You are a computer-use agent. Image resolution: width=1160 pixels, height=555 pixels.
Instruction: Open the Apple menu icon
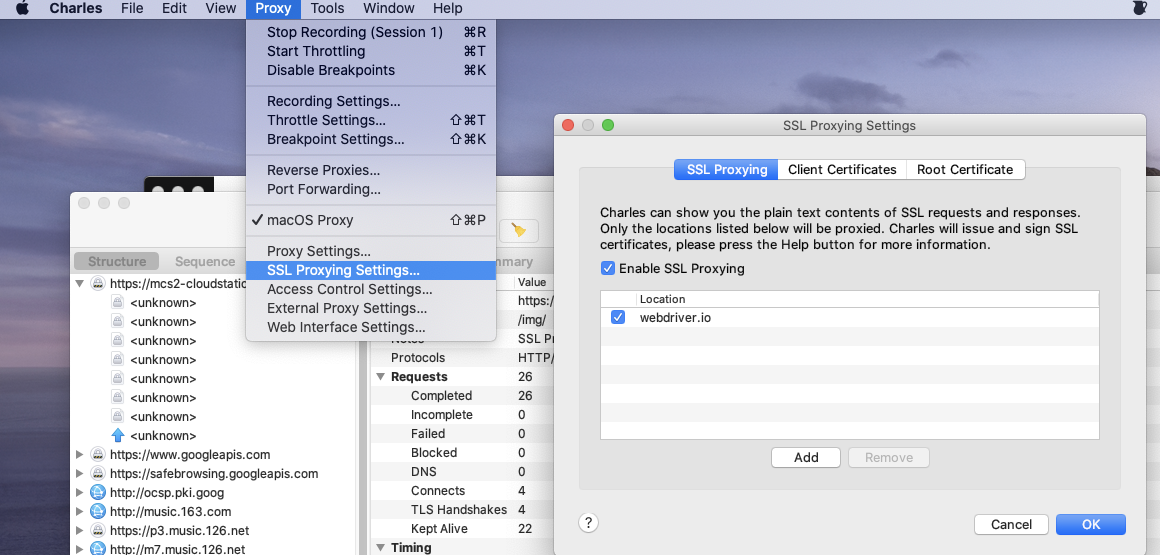point(22,9)
